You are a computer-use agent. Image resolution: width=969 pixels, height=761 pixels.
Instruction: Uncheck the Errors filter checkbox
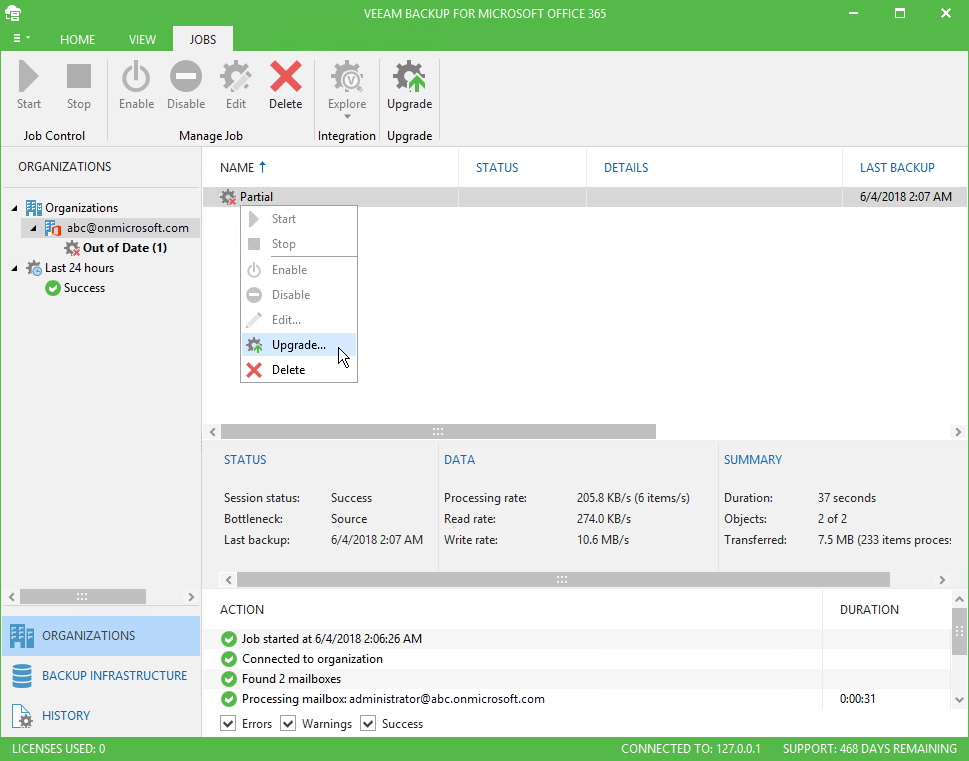pos(228,723)
